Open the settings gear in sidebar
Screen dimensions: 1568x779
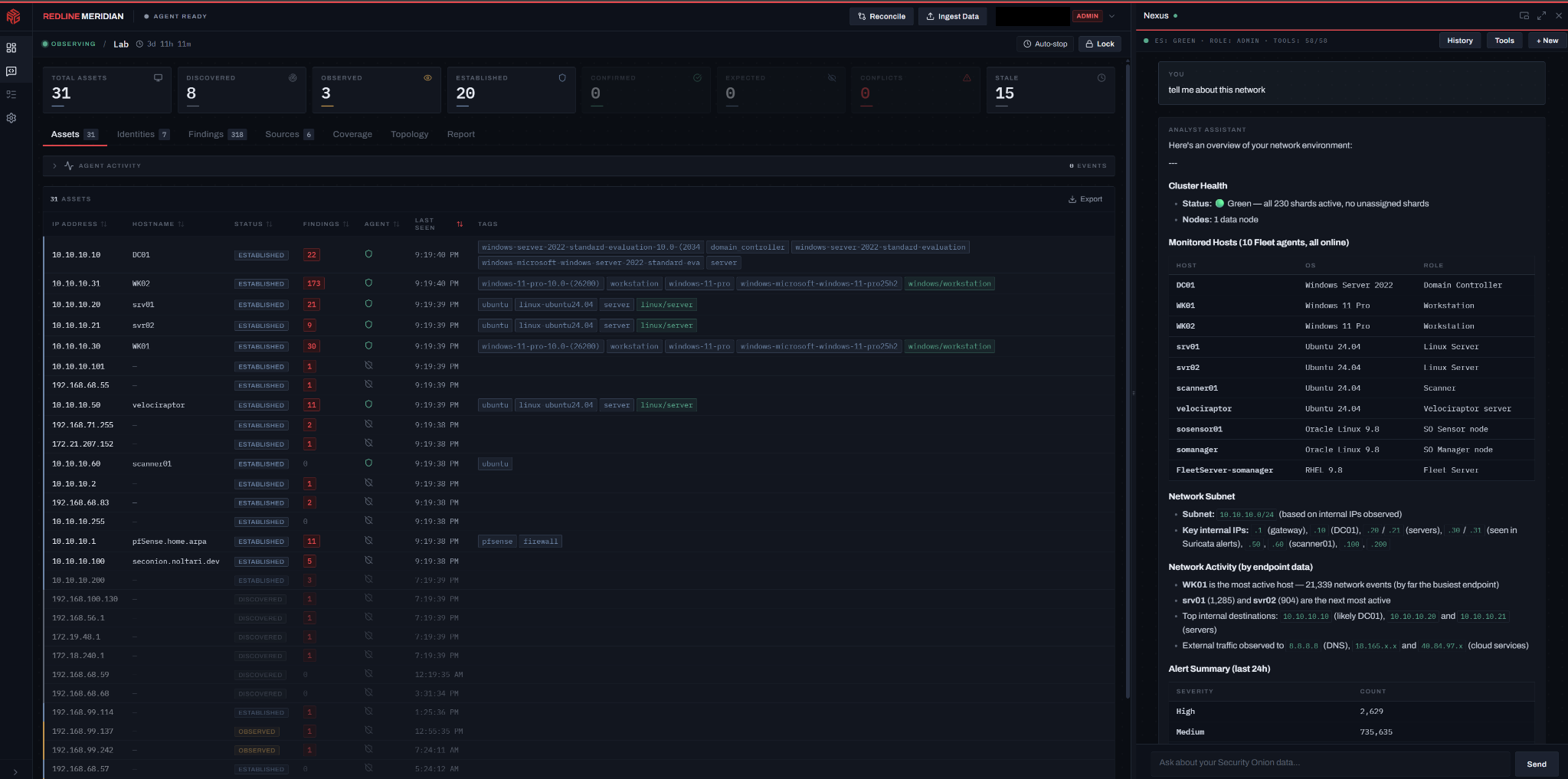coord(11,118)
